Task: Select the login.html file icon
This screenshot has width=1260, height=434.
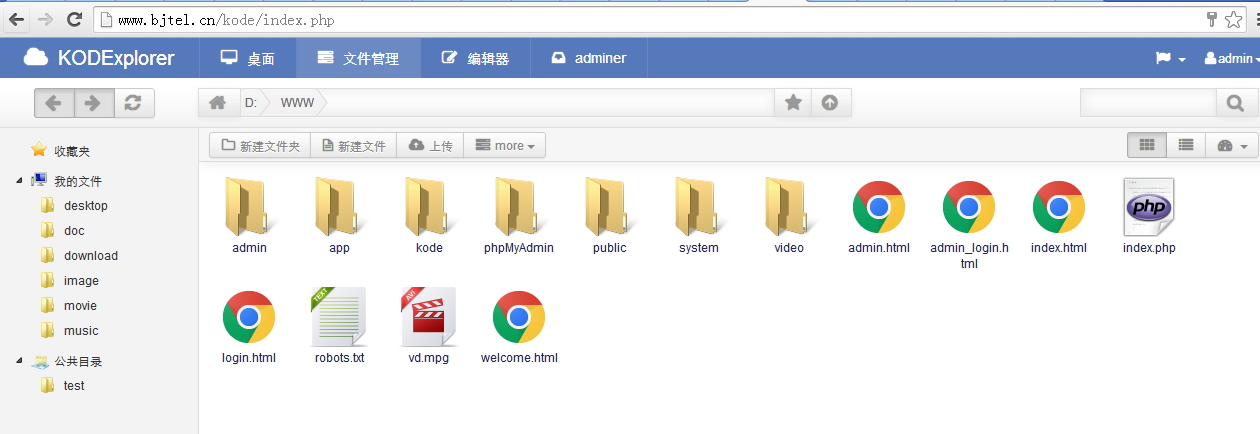Action: (x=249, y=317)
